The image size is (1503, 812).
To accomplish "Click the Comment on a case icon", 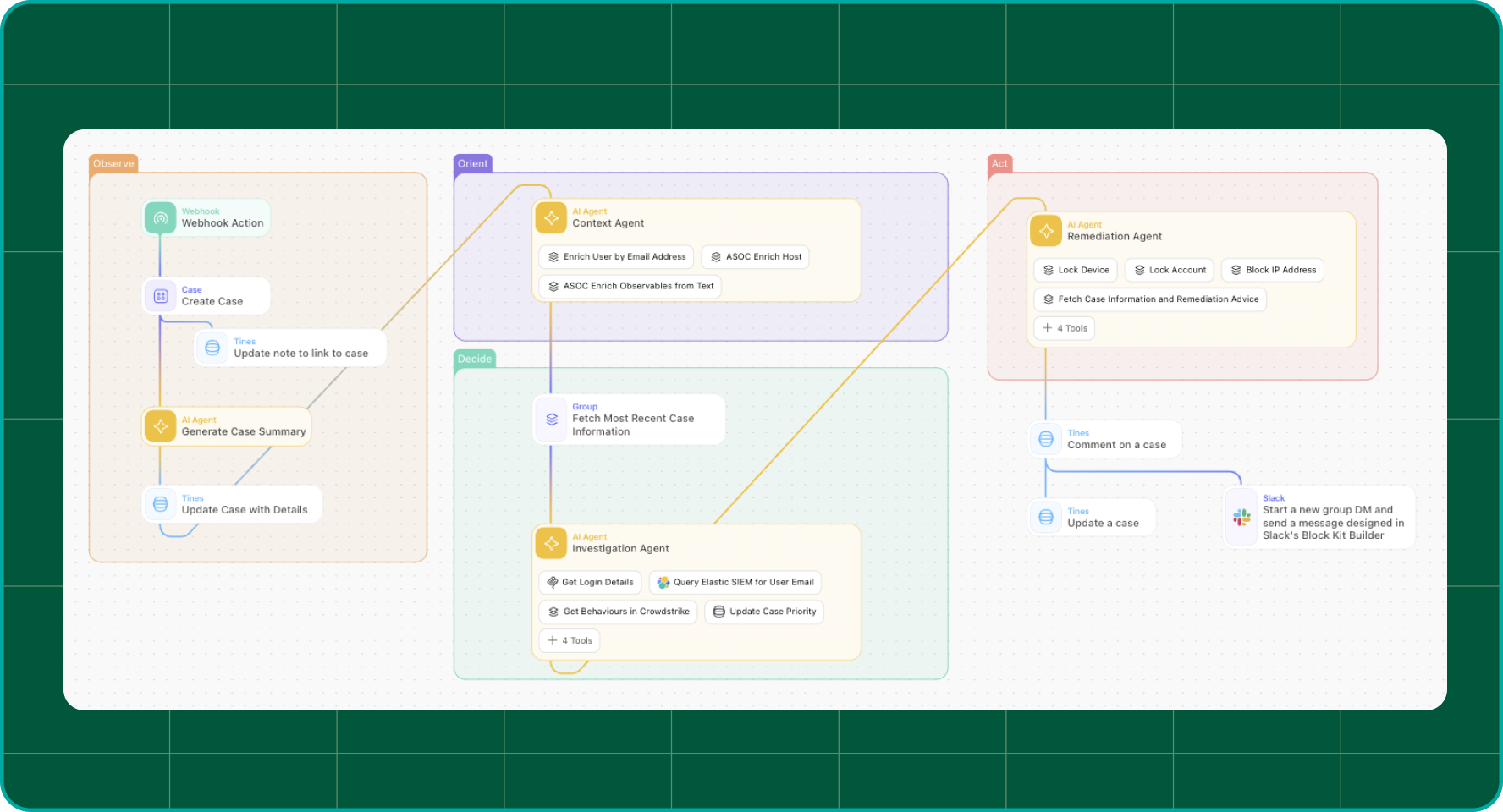I will 1046,439.
